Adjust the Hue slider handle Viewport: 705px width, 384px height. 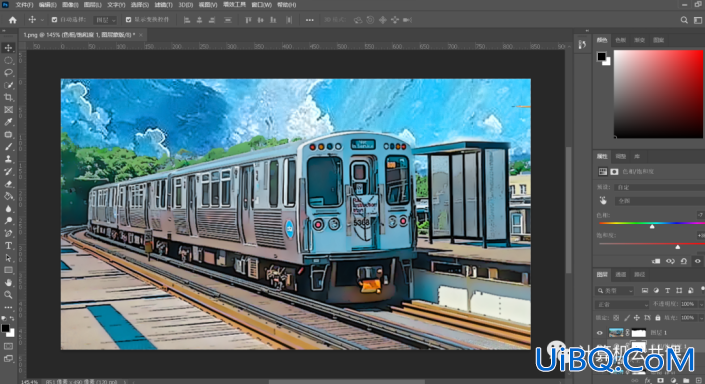point(652,227)
